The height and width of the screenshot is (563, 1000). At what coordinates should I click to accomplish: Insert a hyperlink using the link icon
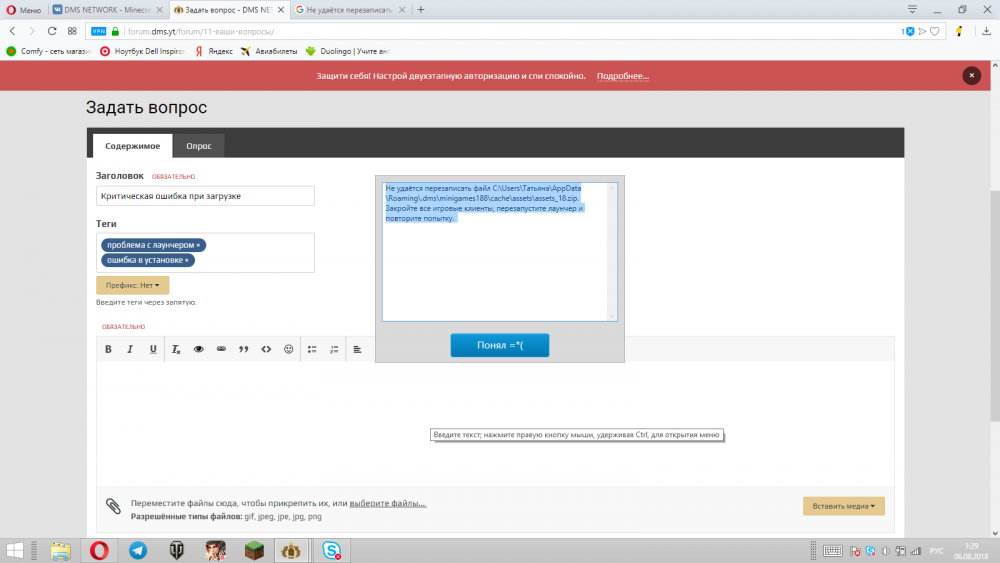221,349
